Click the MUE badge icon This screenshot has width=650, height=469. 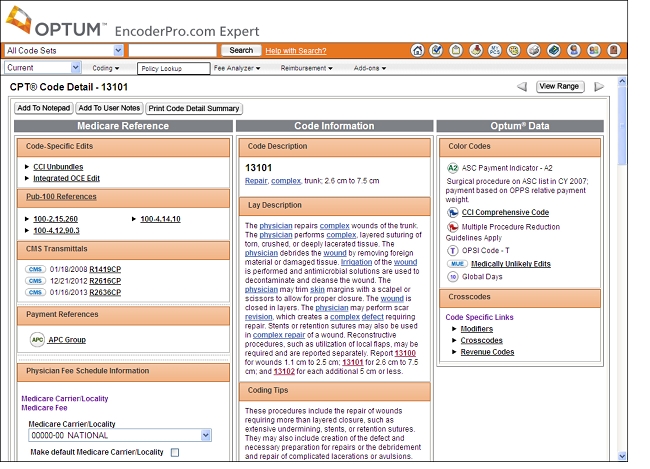click(x=457, y=264)
